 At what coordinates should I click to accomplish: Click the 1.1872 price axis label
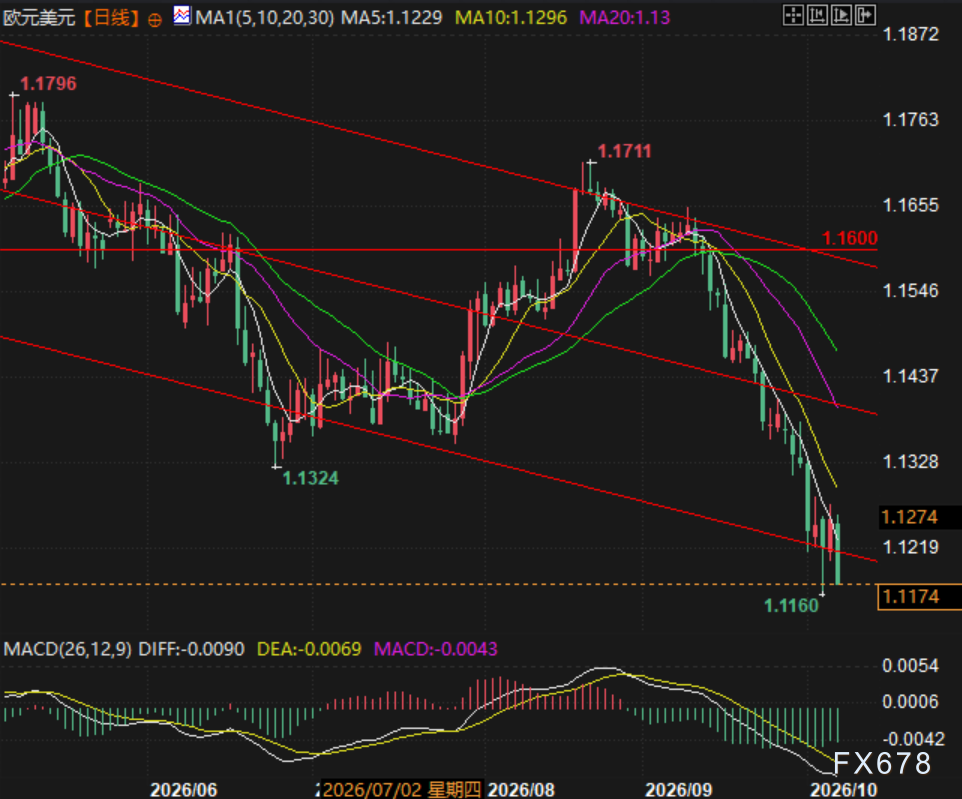click(910, 34)
